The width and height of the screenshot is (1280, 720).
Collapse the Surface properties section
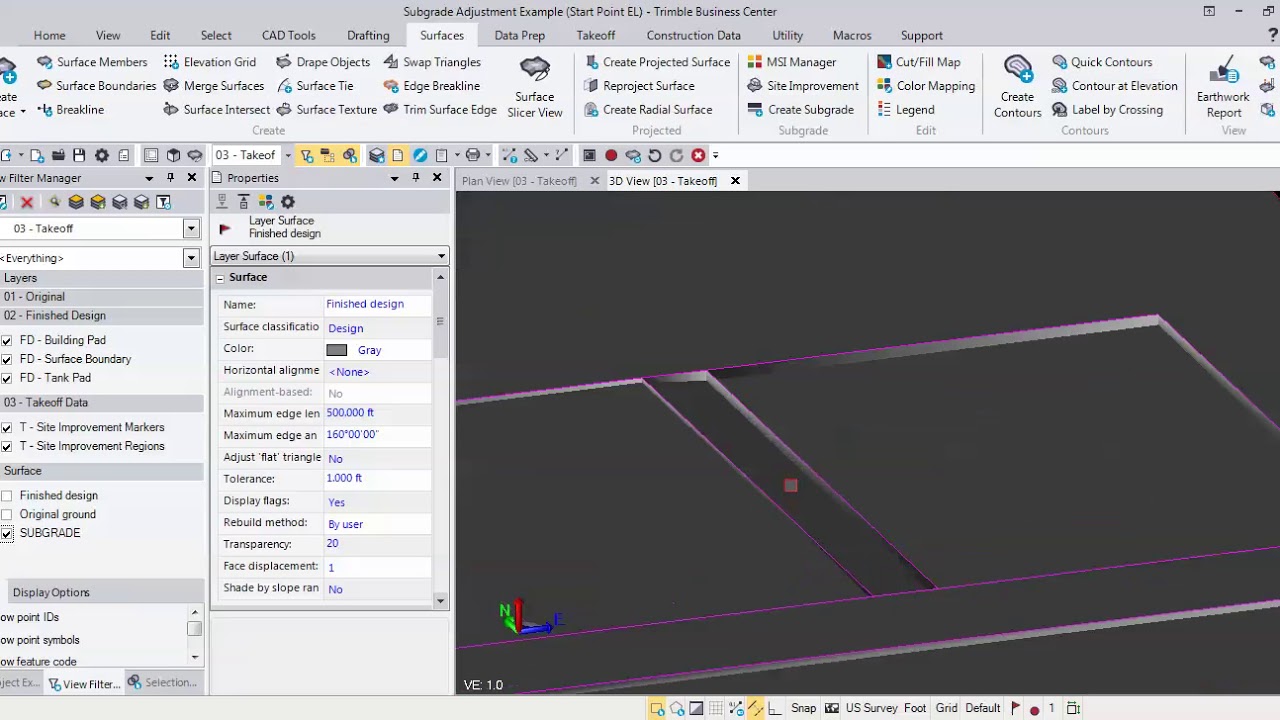pyautogui.click(x=220, y=278)
